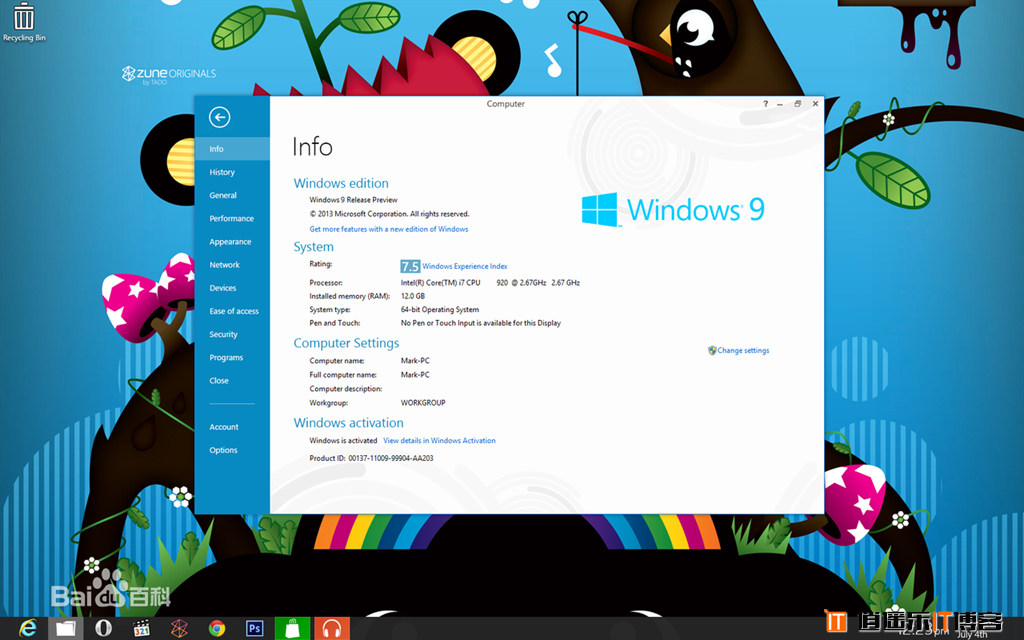Viewport: 1024px width, 640px height.
Task: Launch Photoshop from the taskbar
Action: click(x=255, y=628)
